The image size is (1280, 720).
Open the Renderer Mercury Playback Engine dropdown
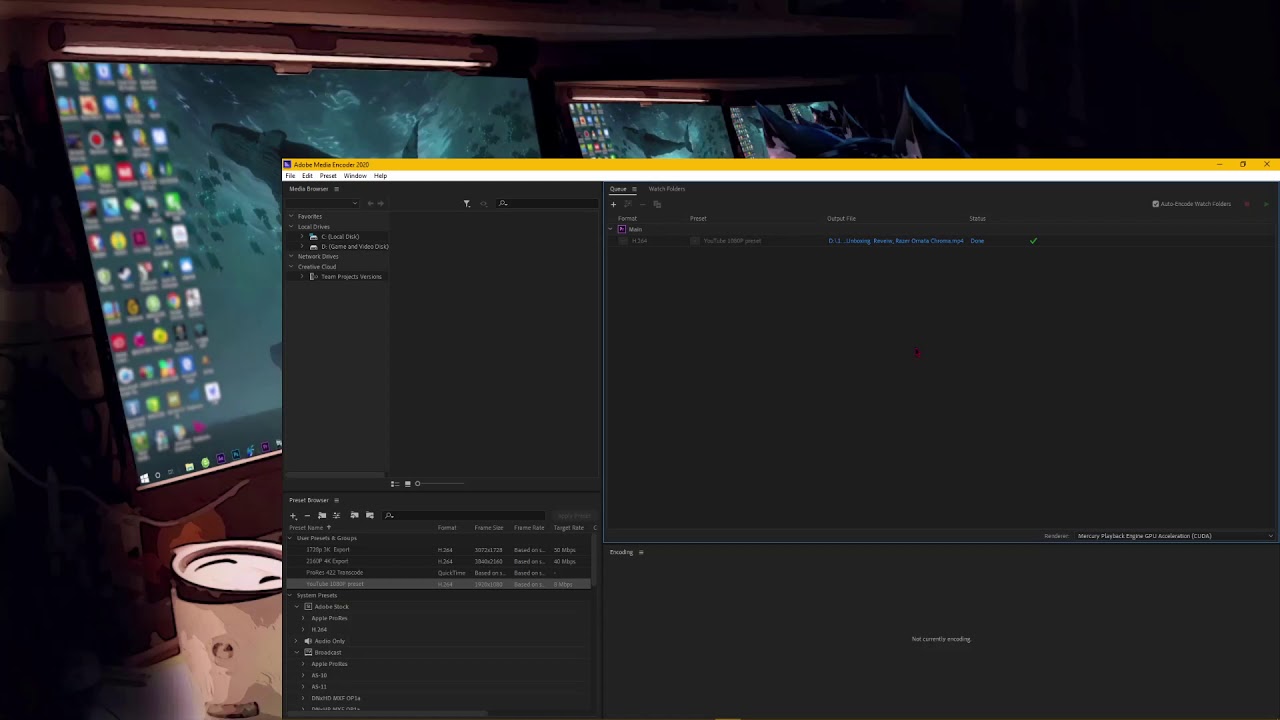click(x=1175, y=536)
